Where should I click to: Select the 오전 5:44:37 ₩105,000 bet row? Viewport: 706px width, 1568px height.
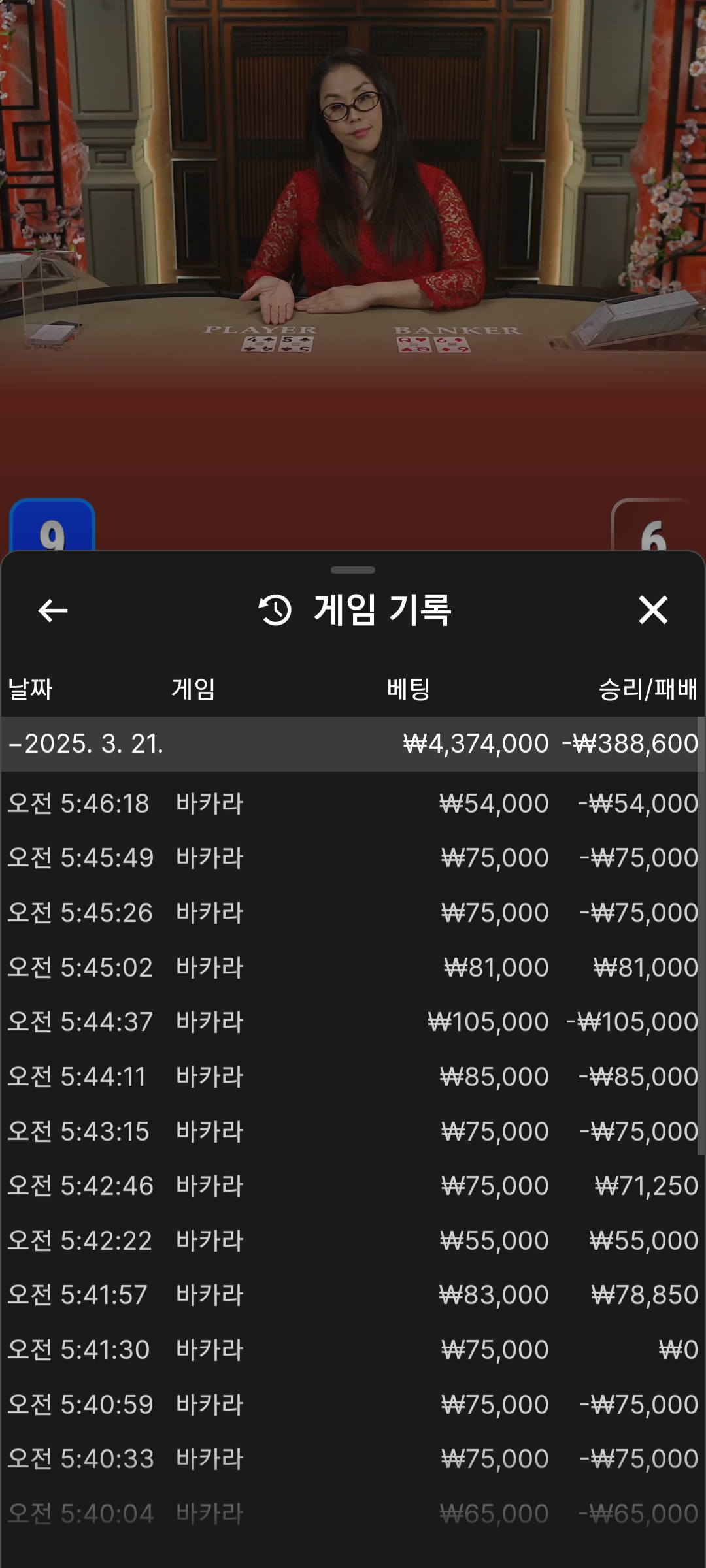pos(353,1022)
